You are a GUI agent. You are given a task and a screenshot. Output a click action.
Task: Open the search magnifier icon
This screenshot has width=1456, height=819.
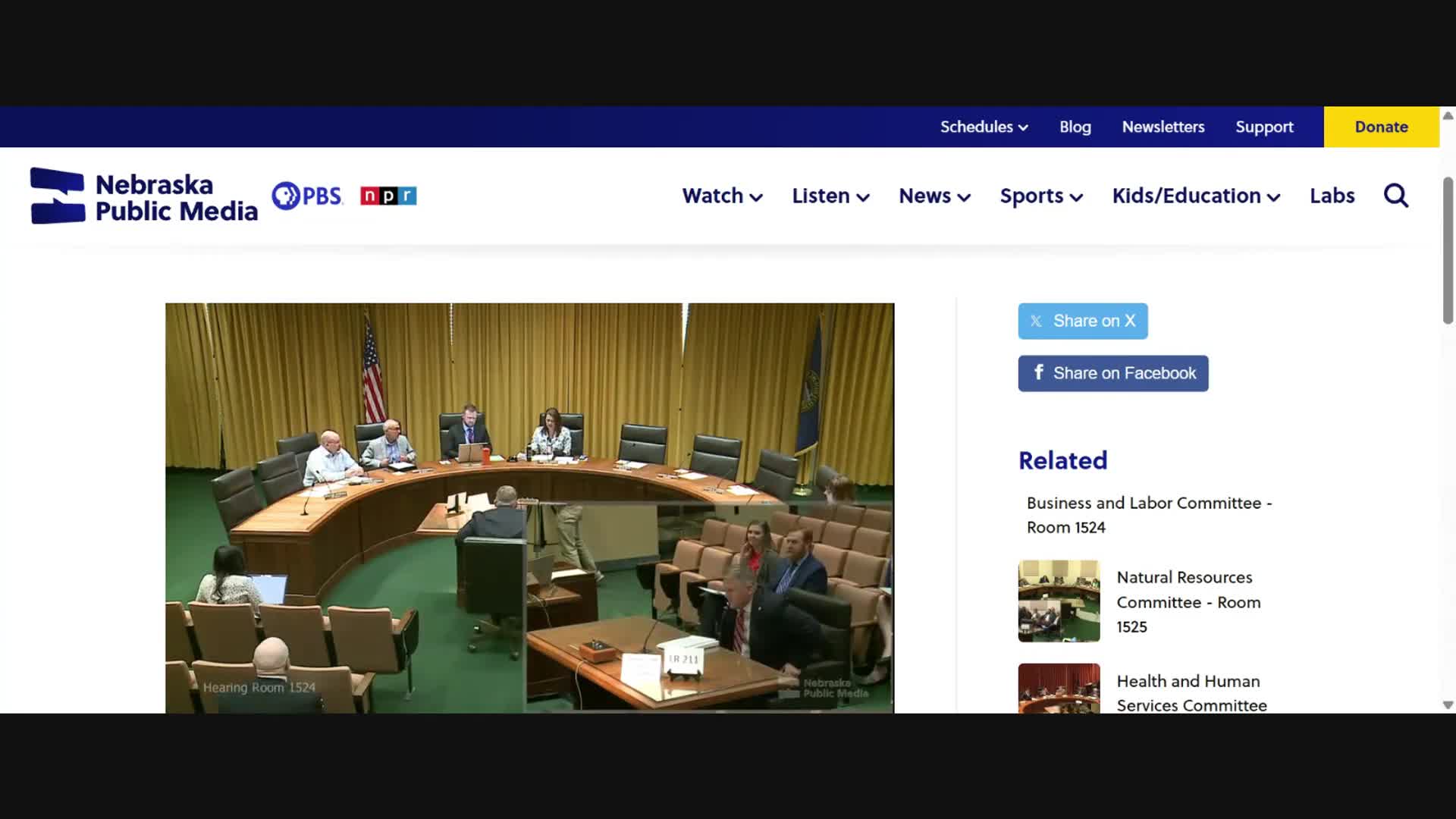tap(1395, 196)
